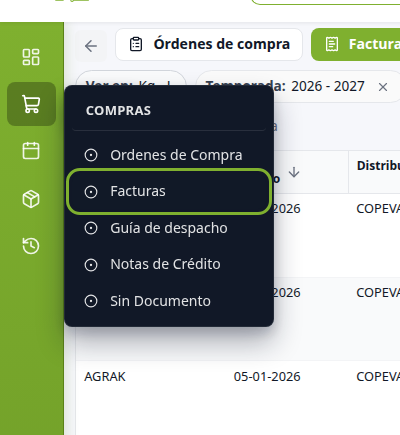This screenshot has width=400, height=435.
Task: Choose Sin Documento menu entry
Action: pos(169,301)
